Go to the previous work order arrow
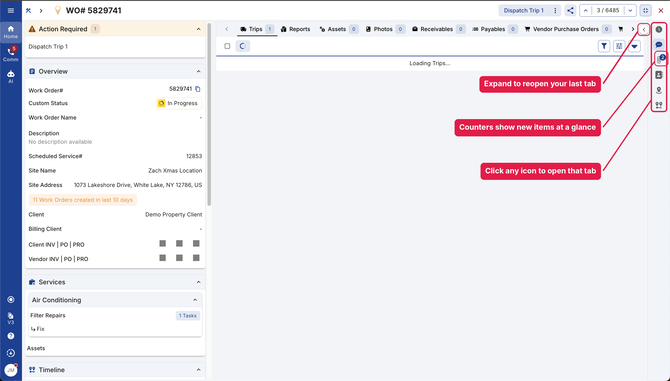This screenshot has height=381, width=670. [x=585, y=11]
